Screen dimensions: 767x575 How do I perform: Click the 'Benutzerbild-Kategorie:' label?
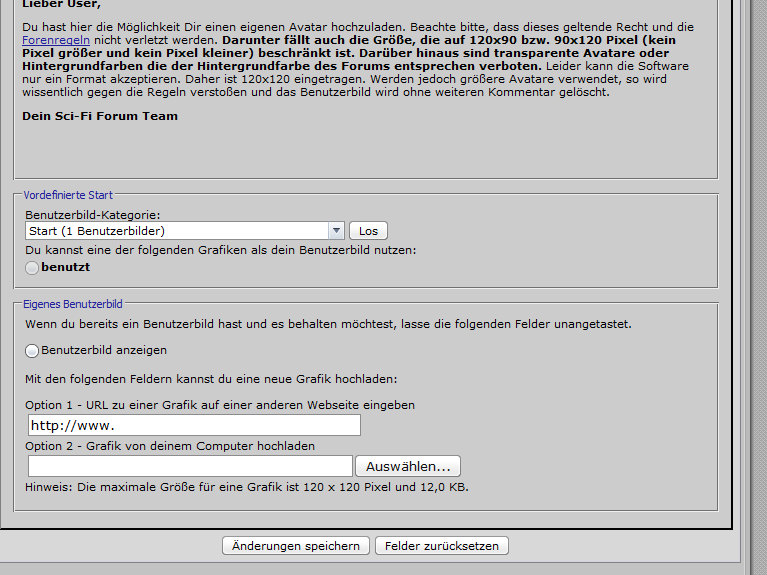coord(93,215)
